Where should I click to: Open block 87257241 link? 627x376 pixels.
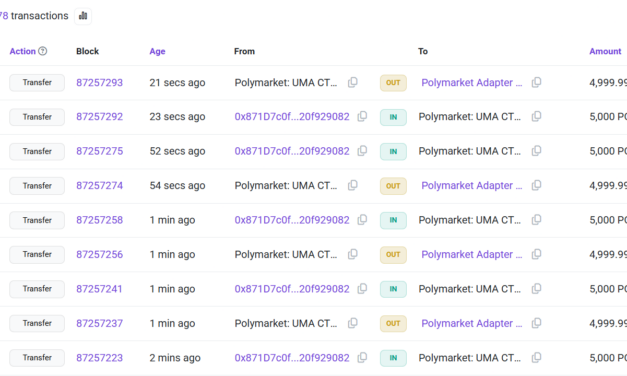click(99, 288)
